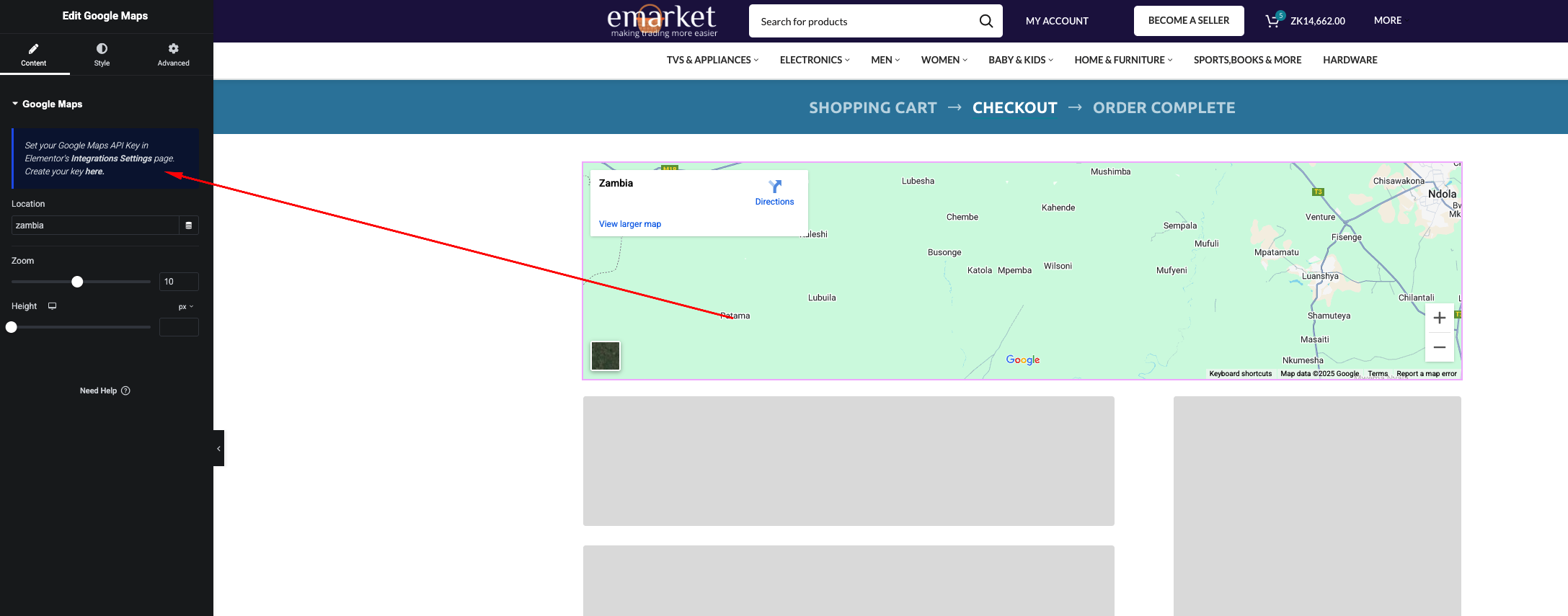Go to Shopping Cart step
Viewport: 1568px width, 616px height.
pyautogui.click(x=873, y=107)
